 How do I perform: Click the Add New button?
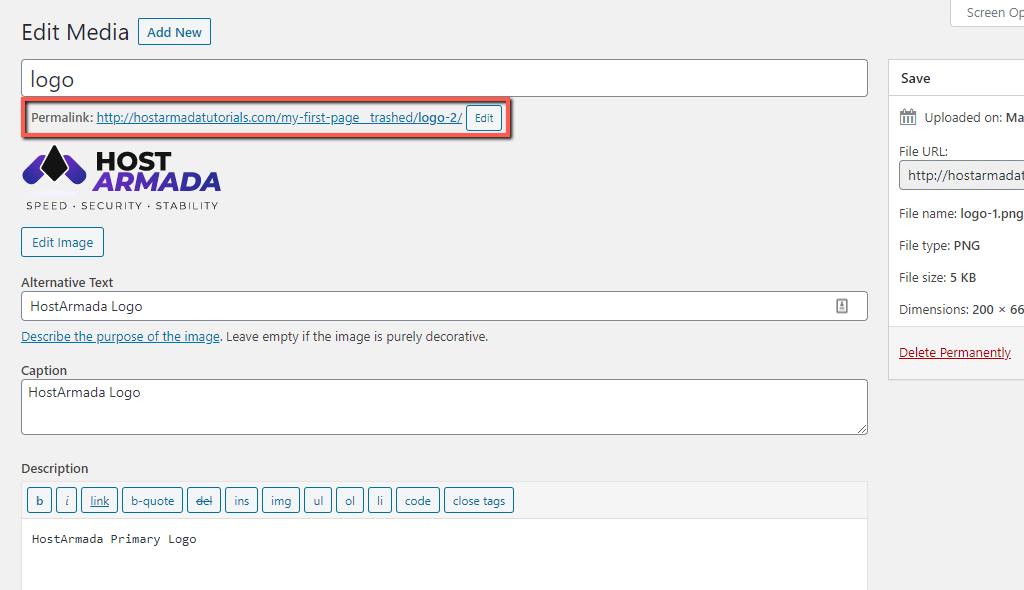pyautogui.click(x=174, y=32)
